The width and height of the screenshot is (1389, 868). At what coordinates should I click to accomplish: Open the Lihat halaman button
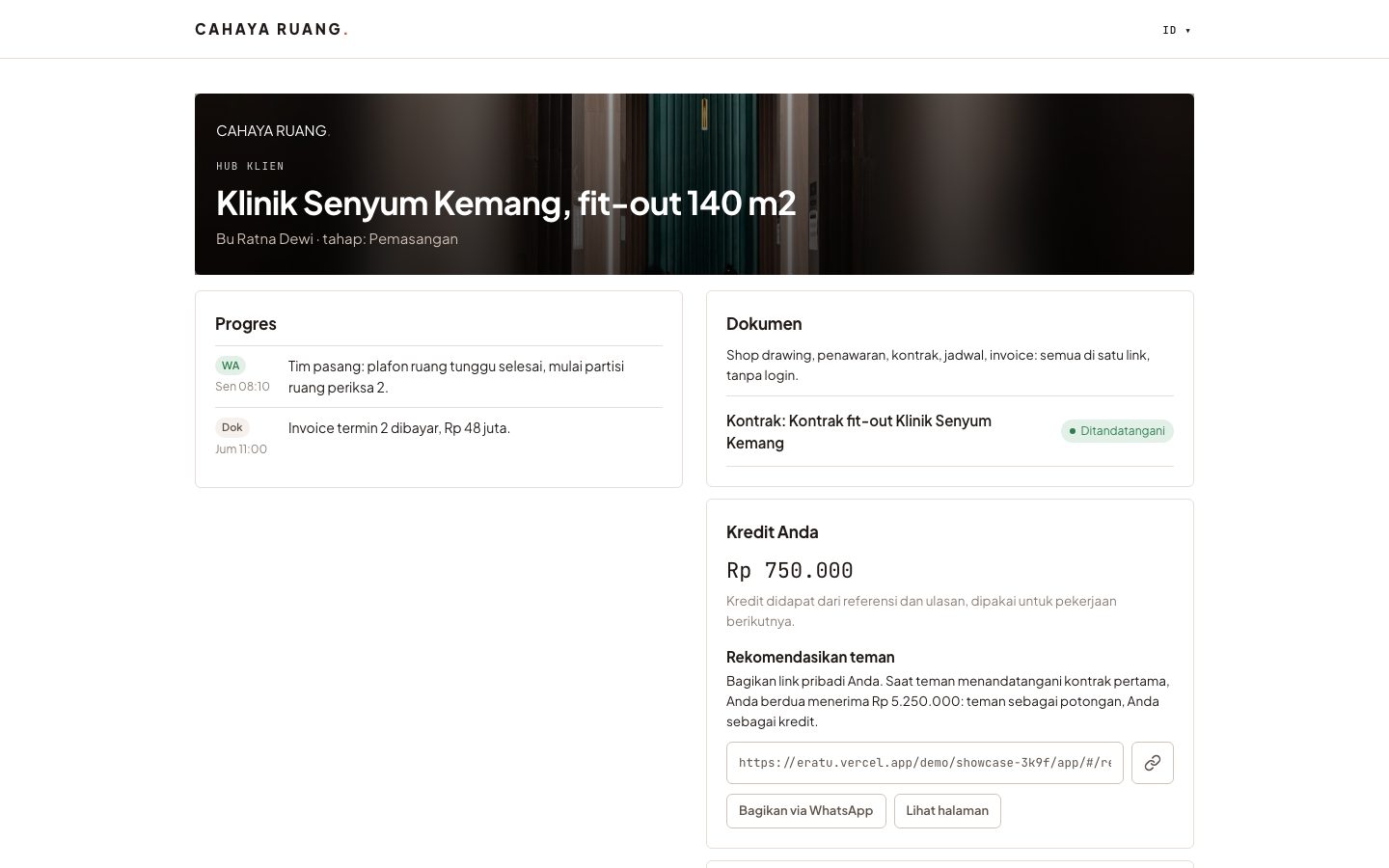coord(947,811)
